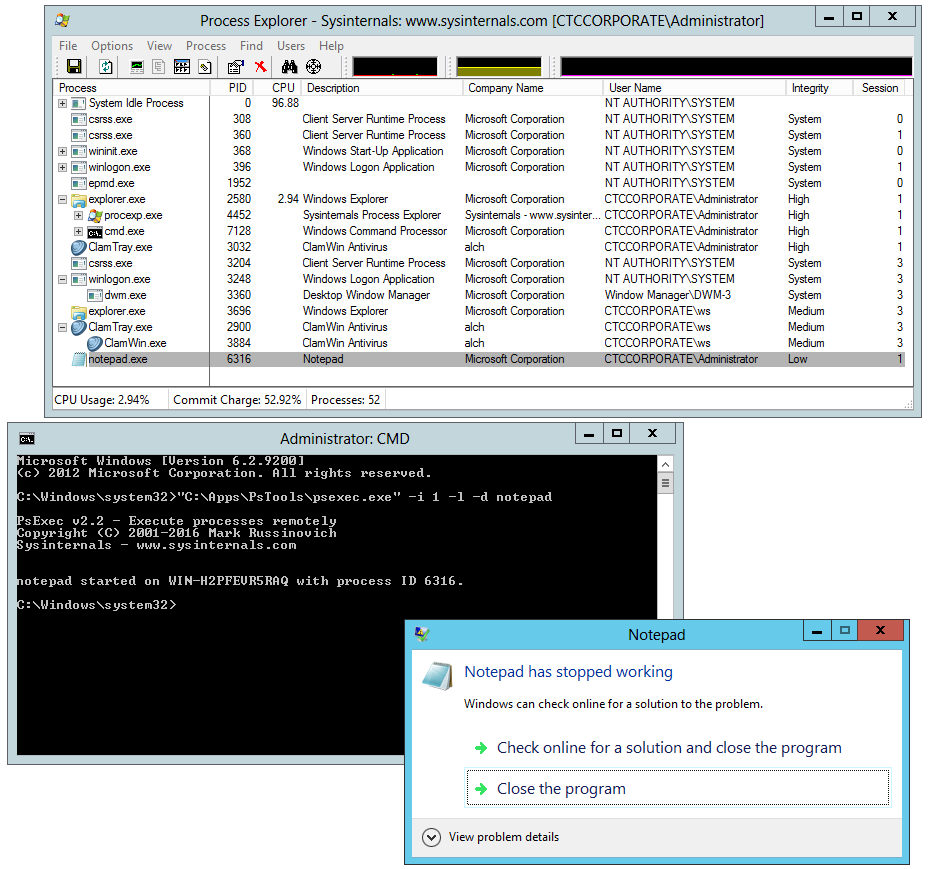Toggle the Show Lower Pane toolbar icon
The width and height of the screenshot is (929, 869).
[x=182, y=66]
